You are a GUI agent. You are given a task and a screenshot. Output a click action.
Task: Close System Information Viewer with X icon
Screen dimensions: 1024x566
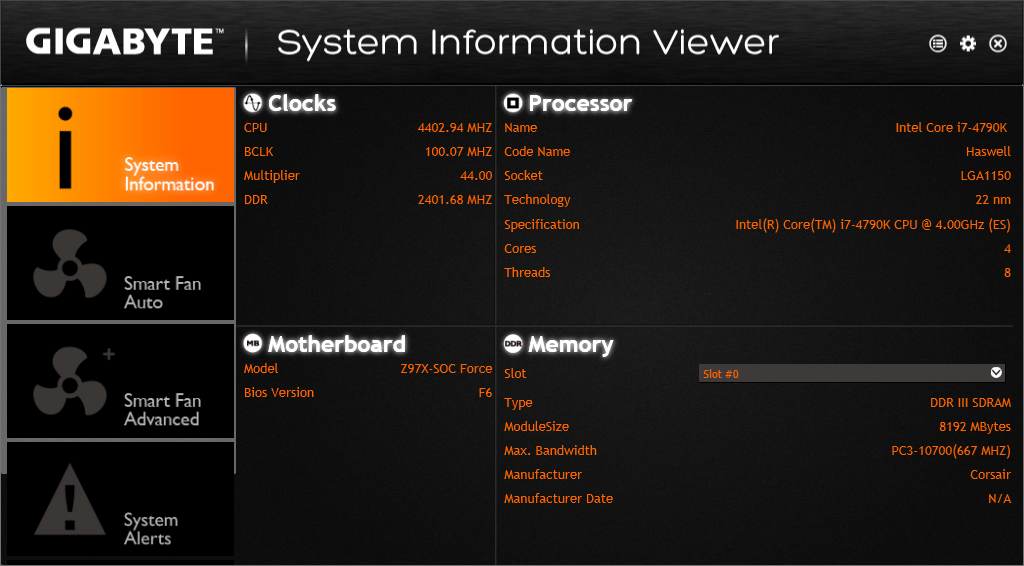point(998,44)
